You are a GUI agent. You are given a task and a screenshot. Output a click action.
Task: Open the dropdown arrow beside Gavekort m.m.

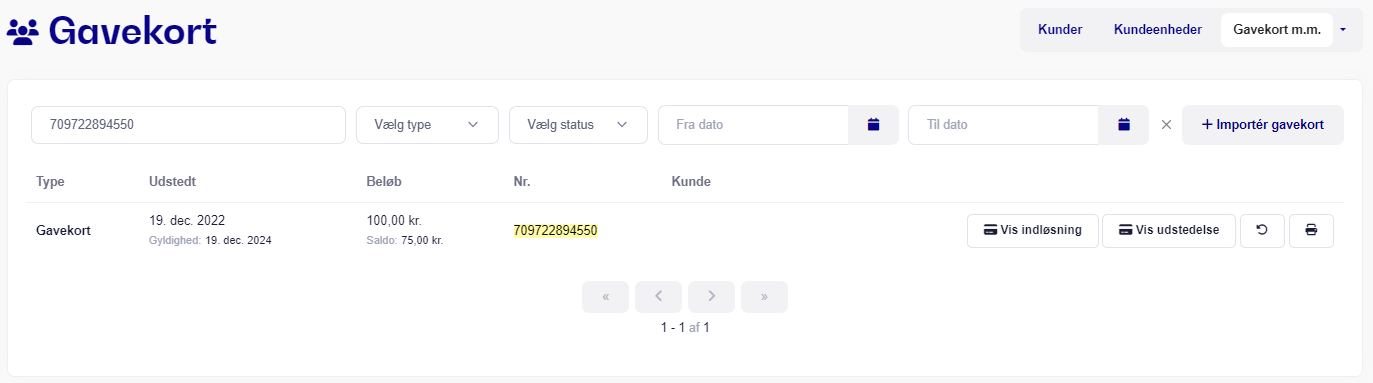[x=1343, y=30]
